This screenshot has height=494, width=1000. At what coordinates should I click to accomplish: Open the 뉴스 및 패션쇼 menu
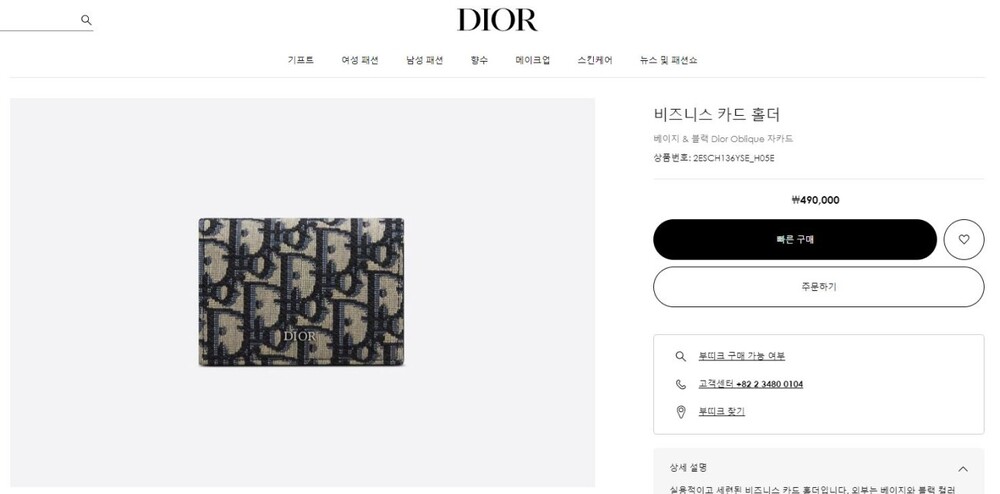(x=668, y=60)
